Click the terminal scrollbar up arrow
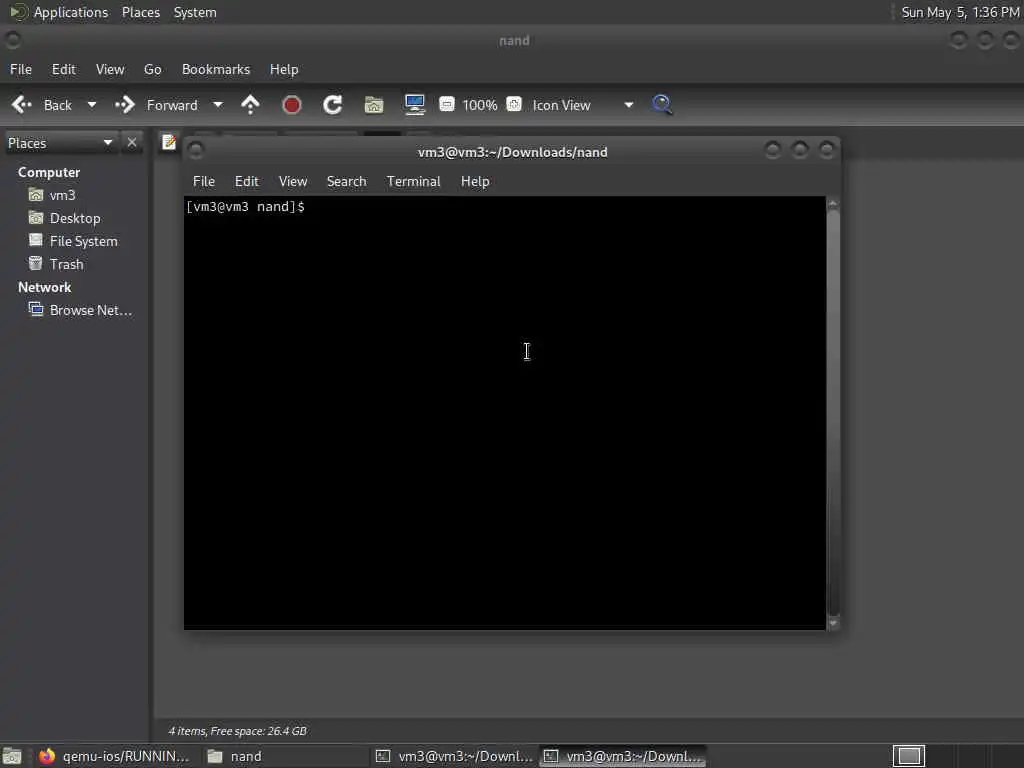This screenshot has width=1024, height=768. tap(833, 204)
